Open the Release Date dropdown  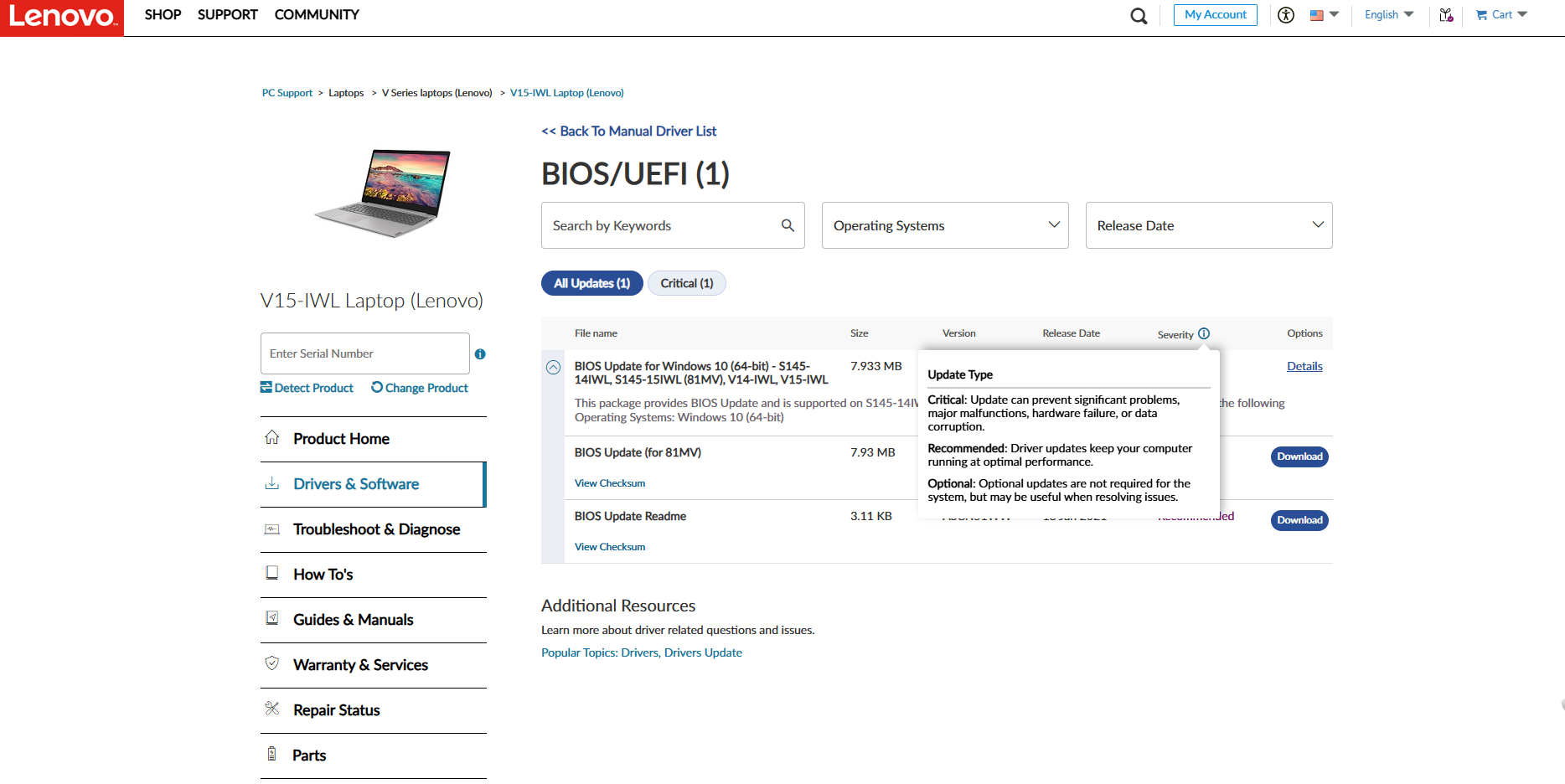point(1209,225)
